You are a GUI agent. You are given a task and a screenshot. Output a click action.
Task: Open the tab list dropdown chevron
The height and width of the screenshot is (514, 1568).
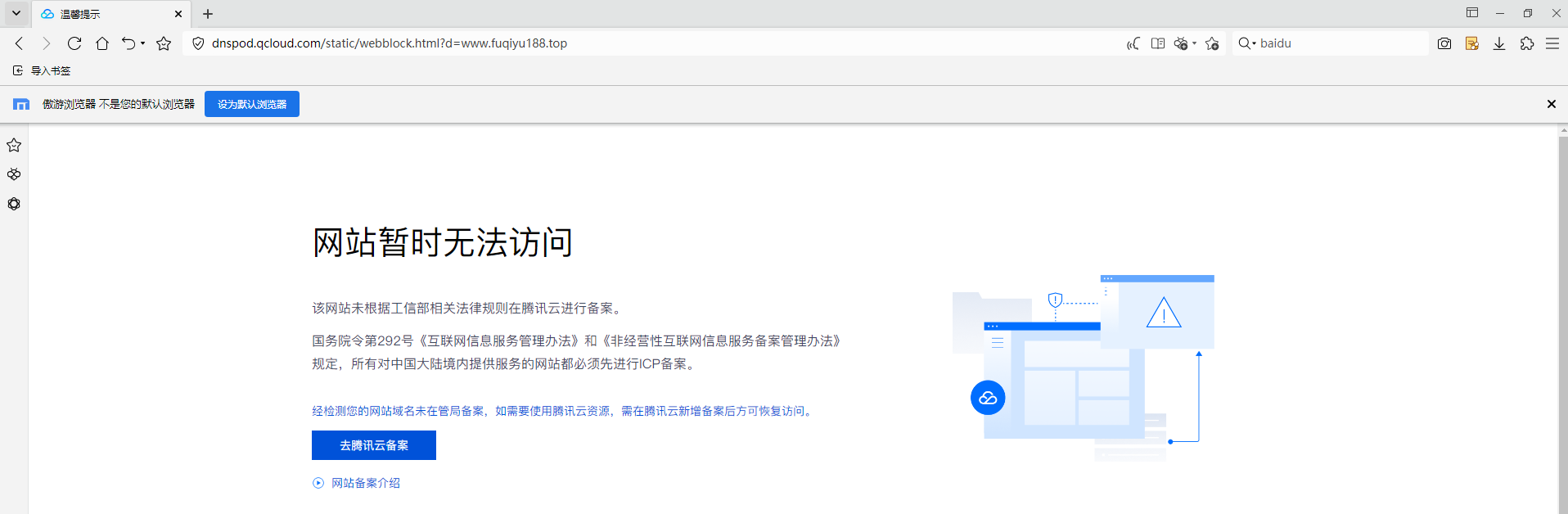tap(16, 13)
